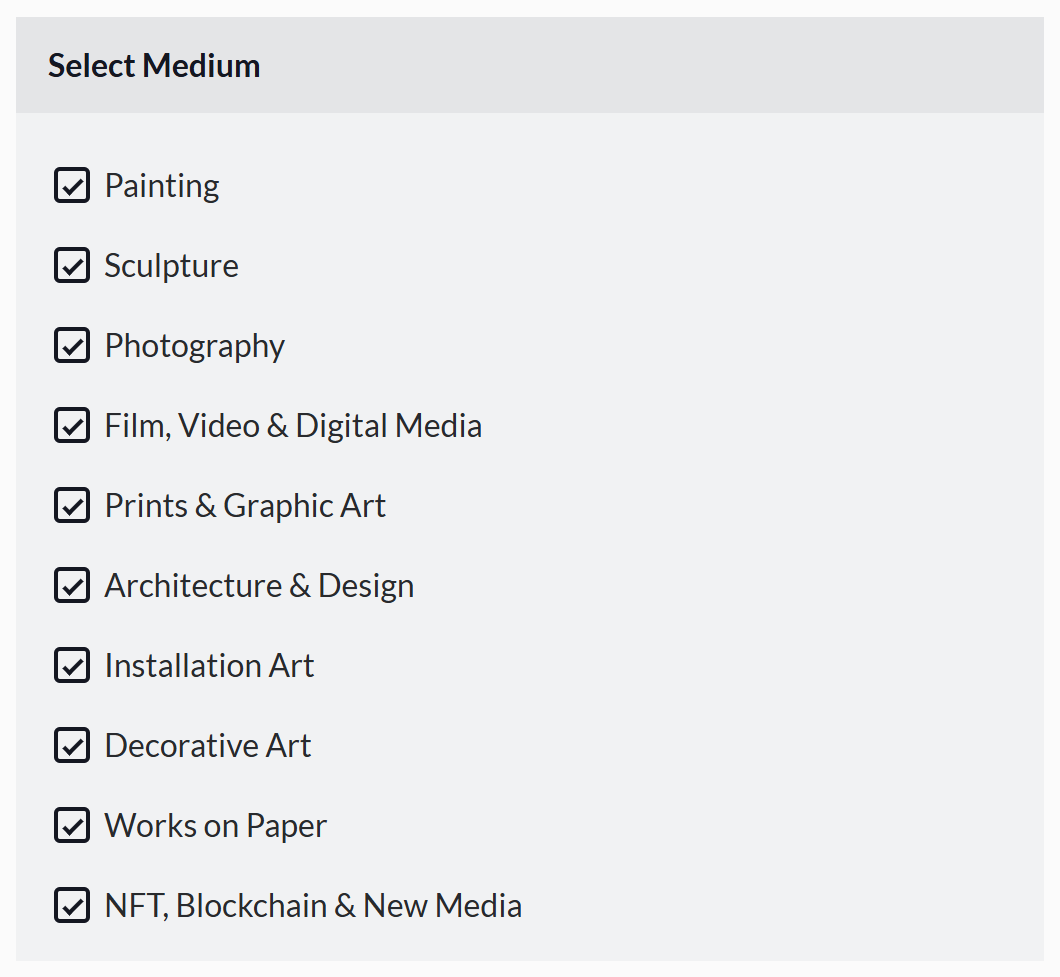1060x977 pixels.
Task: Click the Select Medium header
Action: [x=154, y=66]
